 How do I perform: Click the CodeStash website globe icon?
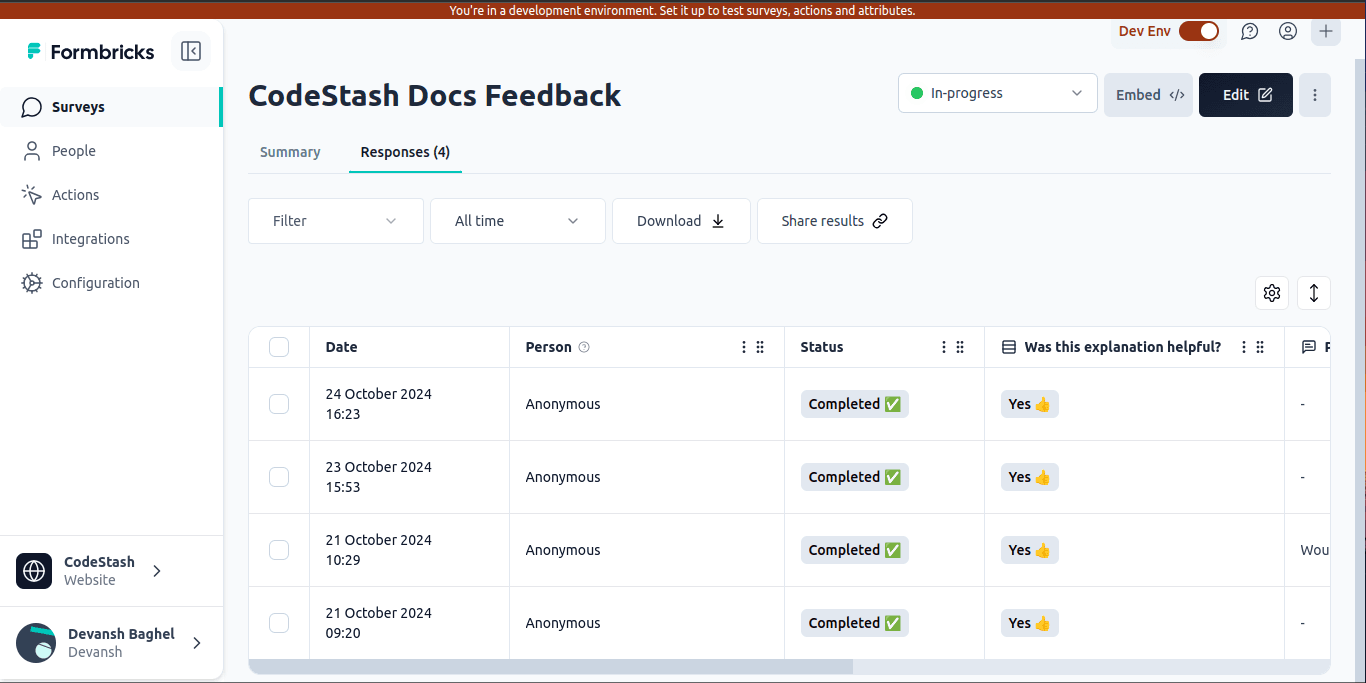coord(34,570)
